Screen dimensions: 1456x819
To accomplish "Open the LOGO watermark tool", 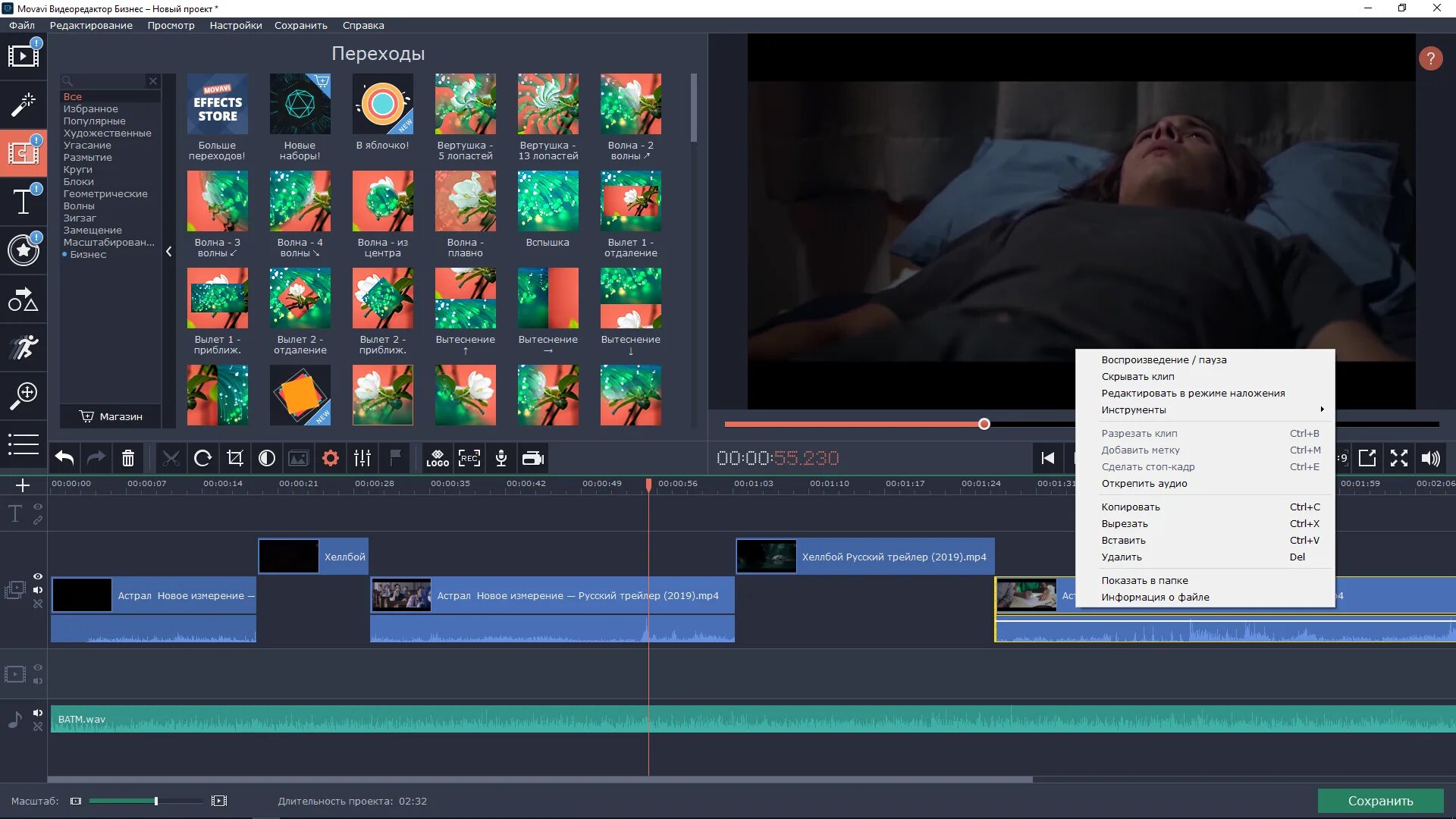I will click(438, 458).
